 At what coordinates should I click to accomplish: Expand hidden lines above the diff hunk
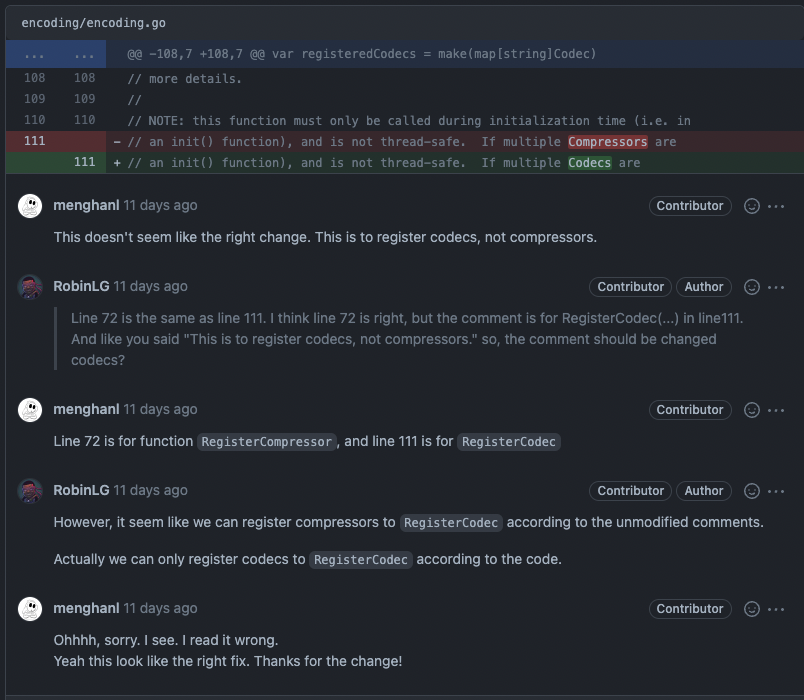pos(35,54)
